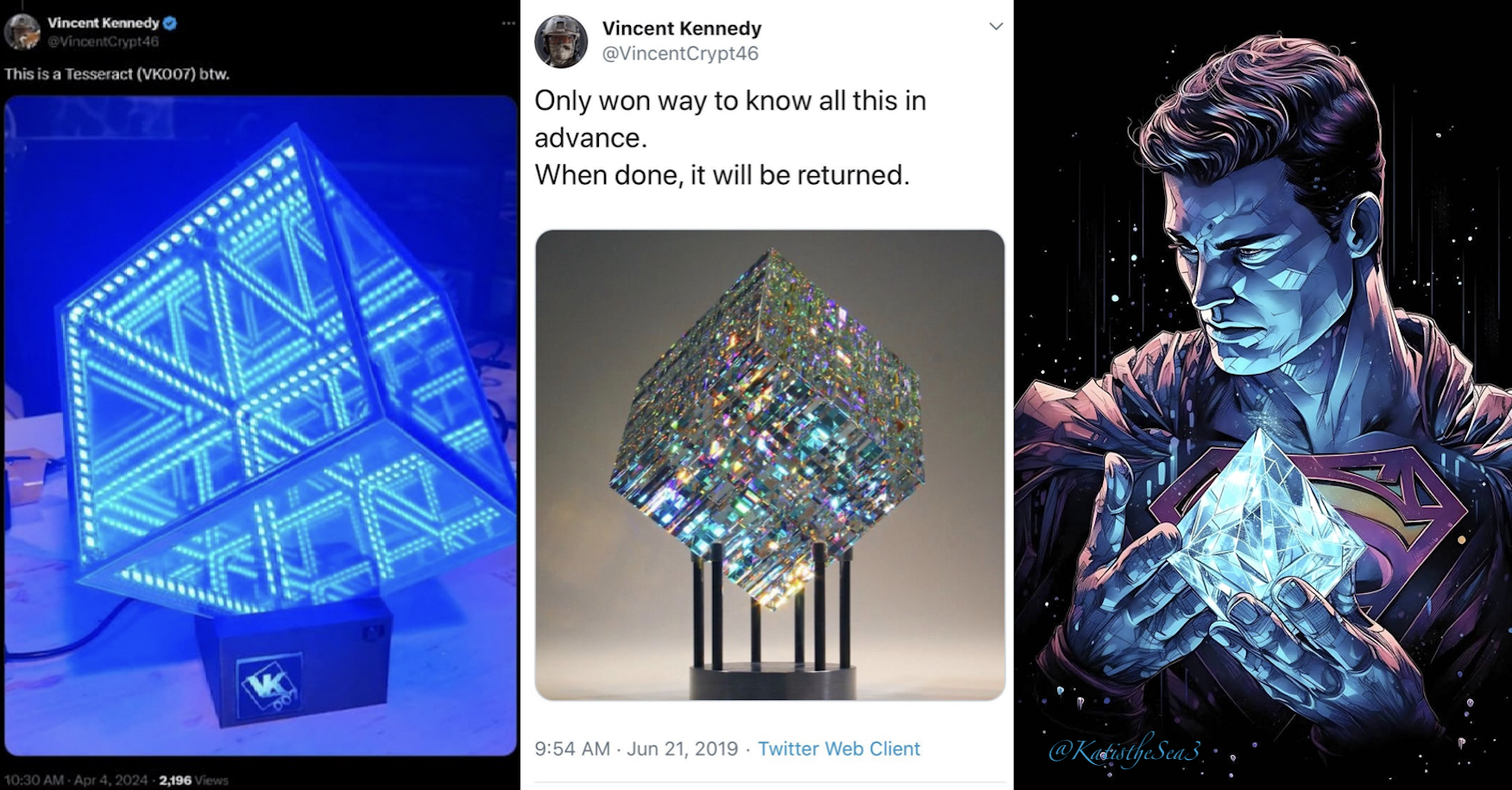This screenshot has height=790, width=1512.
Task: Click the 9:54 AM Jun 21, 2019 timestamp
Action: pyautogui.click(x=636, y=749)
